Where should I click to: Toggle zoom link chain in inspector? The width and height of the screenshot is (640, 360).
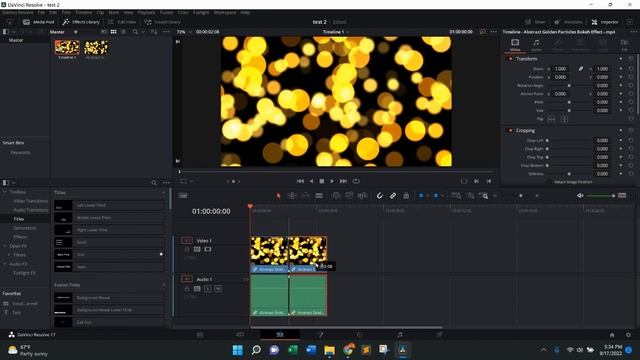pyautogui.click(x=581, y=69)
